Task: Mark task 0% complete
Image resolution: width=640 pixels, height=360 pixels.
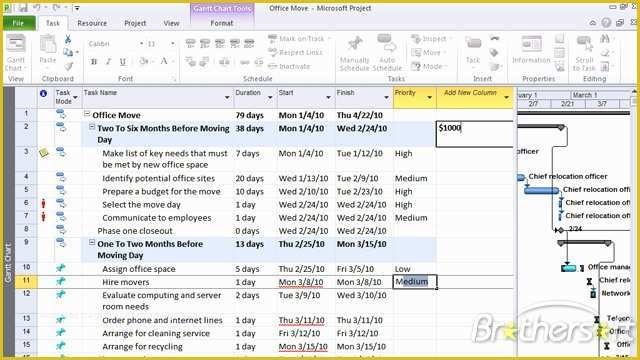Action: point(190,43)
